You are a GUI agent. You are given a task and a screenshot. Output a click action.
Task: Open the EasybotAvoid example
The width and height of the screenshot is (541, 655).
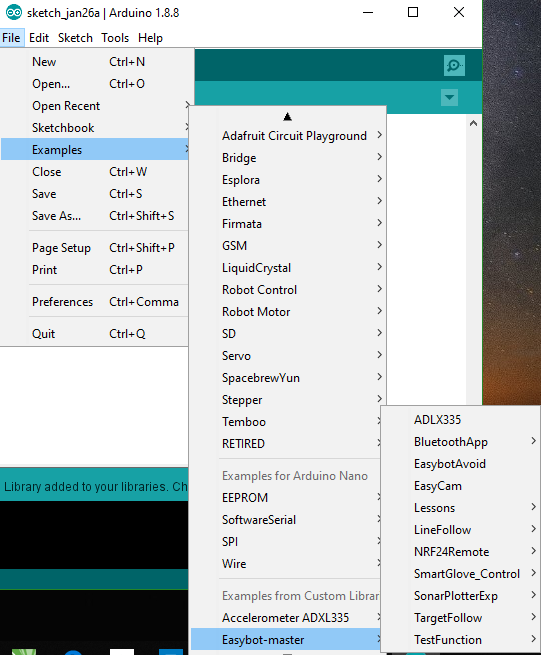(461, 464)
